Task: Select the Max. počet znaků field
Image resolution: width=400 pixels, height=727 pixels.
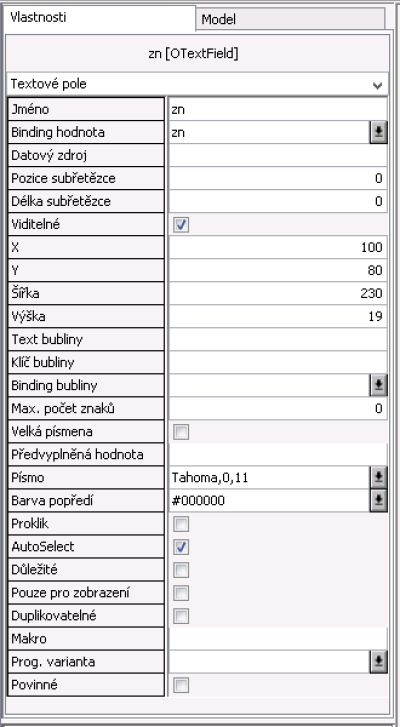Action: coord(278,408)
